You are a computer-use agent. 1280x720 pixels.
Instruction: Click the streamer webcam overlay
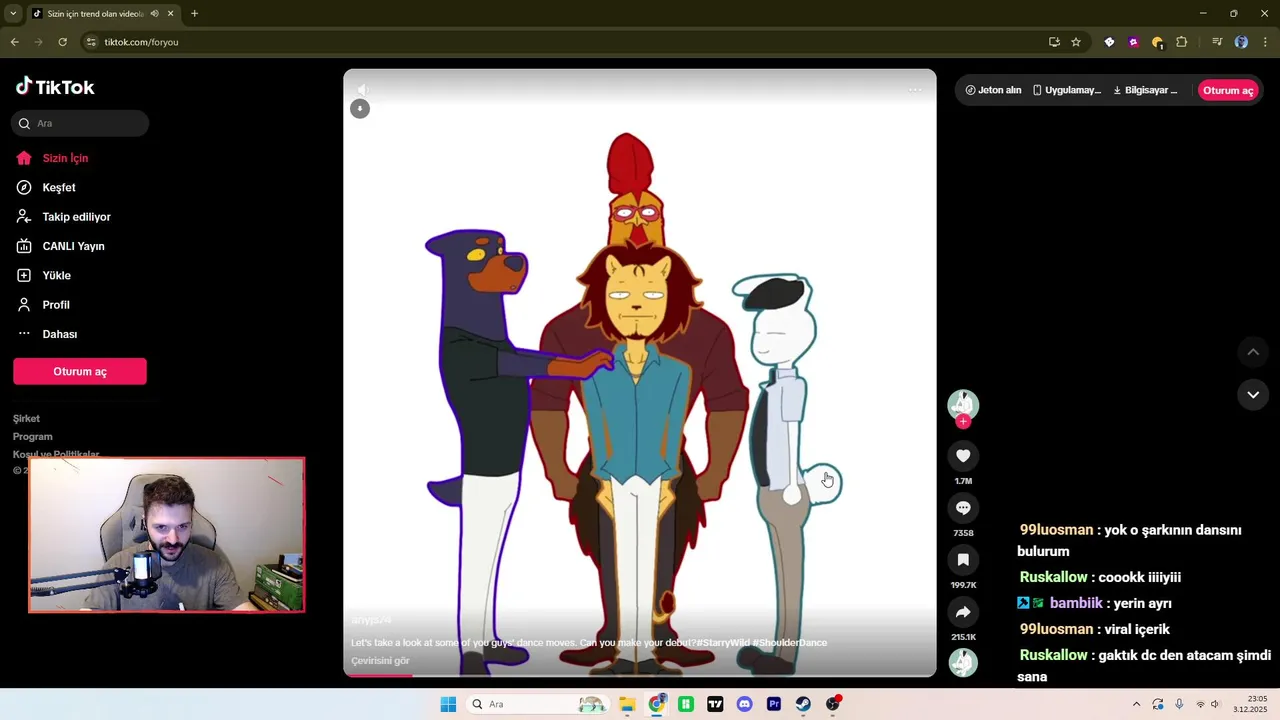pyautogui.click(x=167, y=535)
